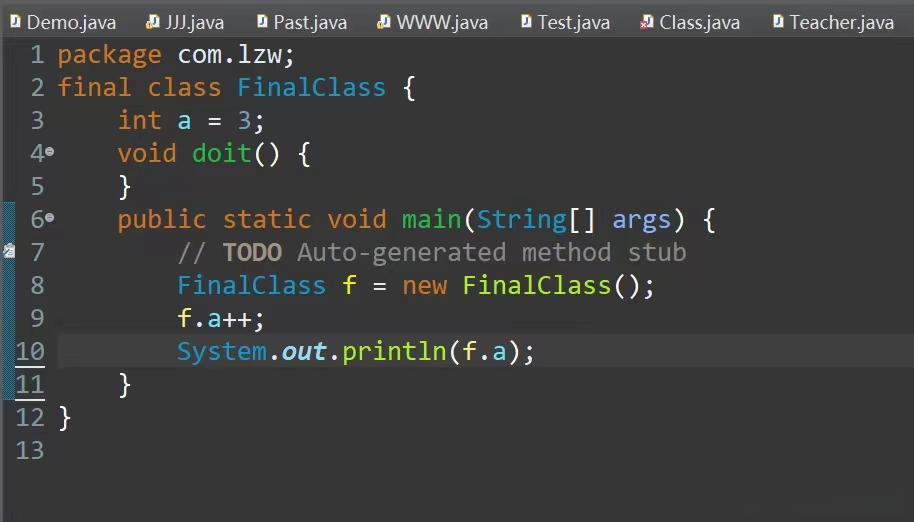This screenshot has width=914, height=522.
Task: Click the 'com.lzw;' package name
Action: pos(237,55)
